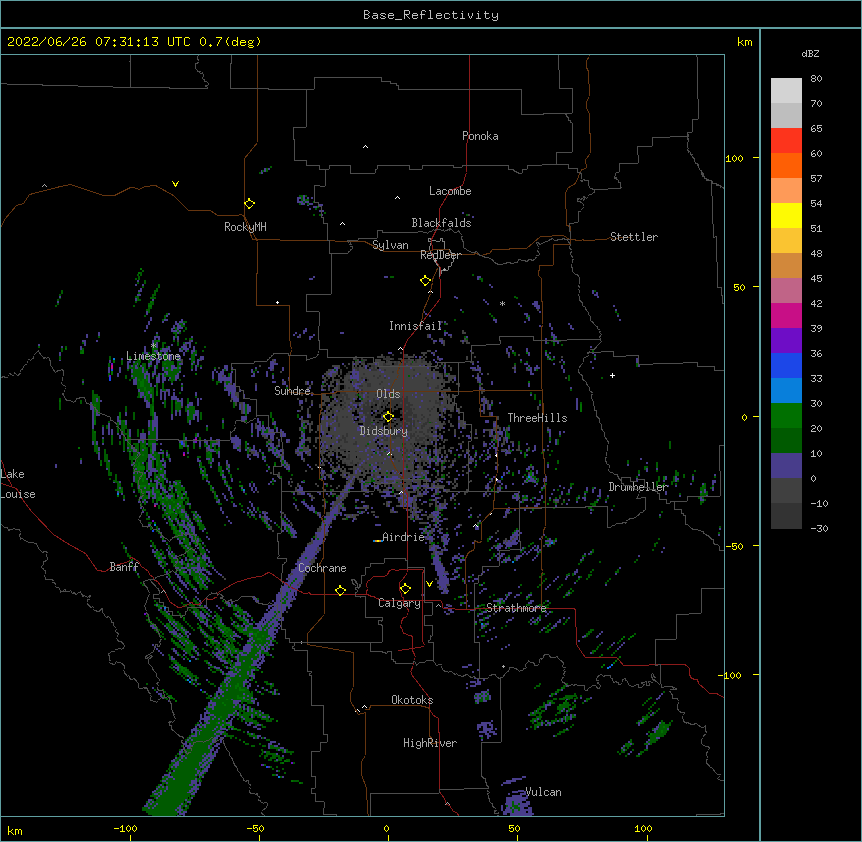Click the ThreeHills town label
Viewport: 862px width, 842px height.
pos(537,418)
